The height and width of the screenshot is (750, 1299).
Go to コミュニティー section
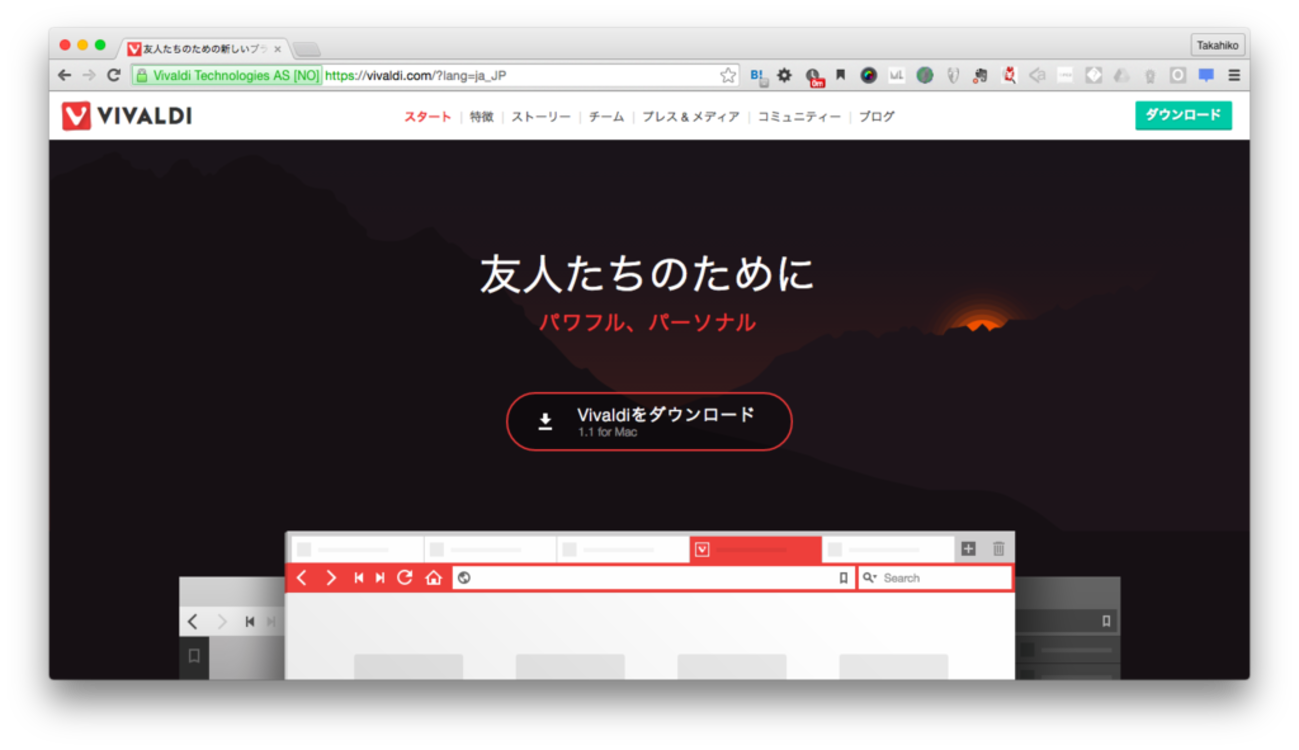coord(799,117)
